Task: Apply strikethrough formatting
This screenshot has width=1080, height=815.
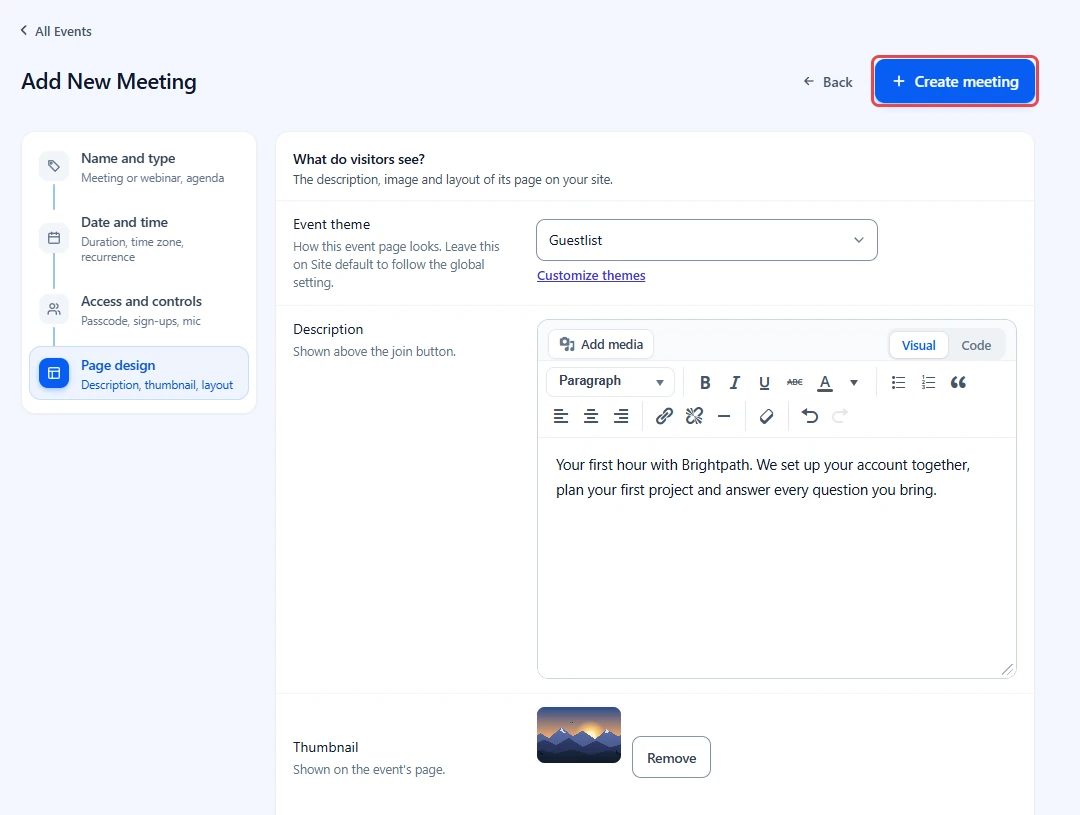Action: tap(794, 382)
